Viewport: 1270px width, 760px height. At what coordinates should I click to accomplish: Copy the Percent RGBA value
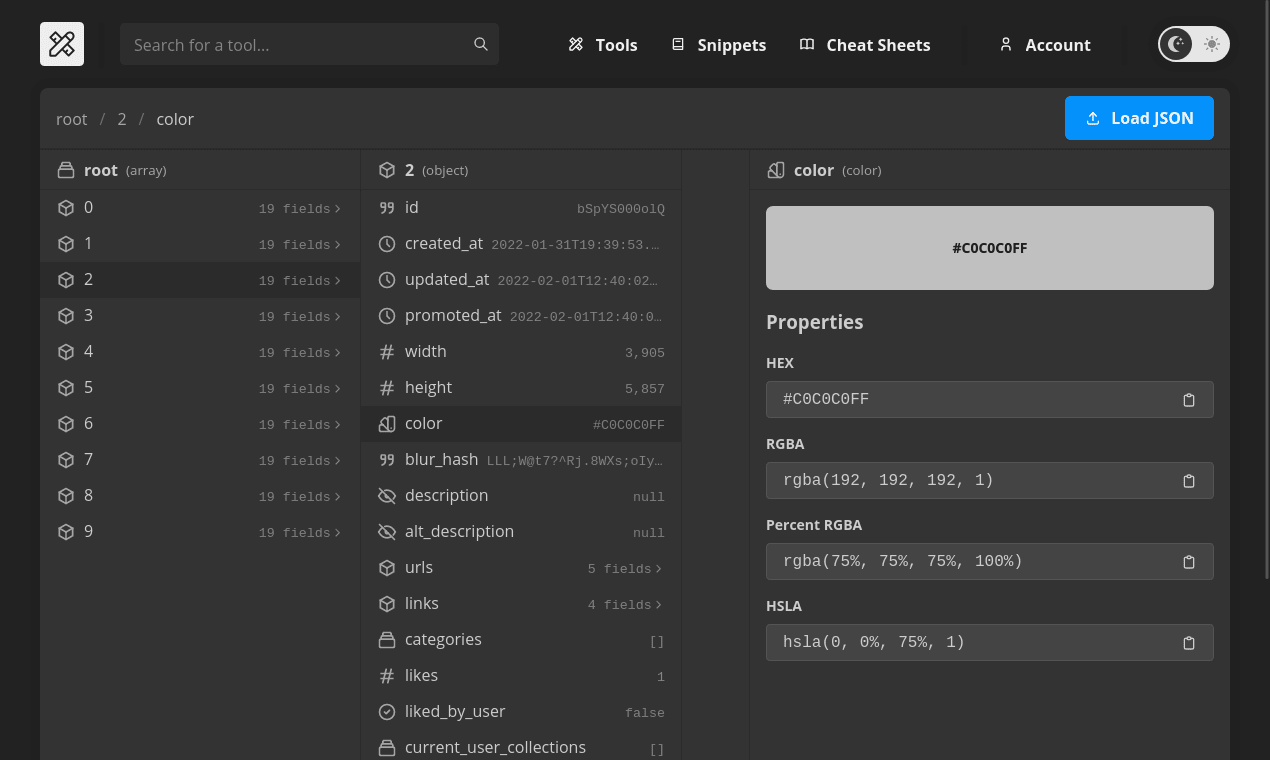click(x=1189, y=562)
